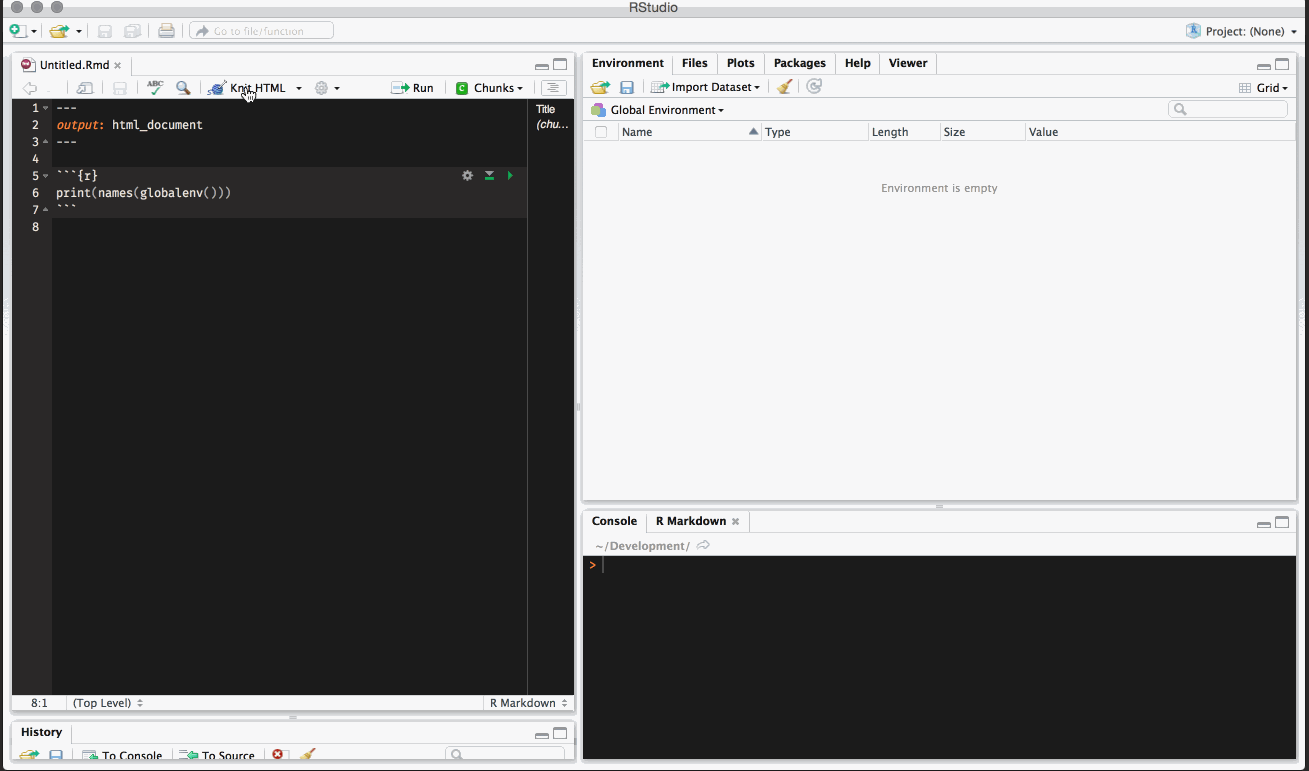Open the Chunks menu
The height and width of the screenshot is (771, 1309).
click(489, 88)
